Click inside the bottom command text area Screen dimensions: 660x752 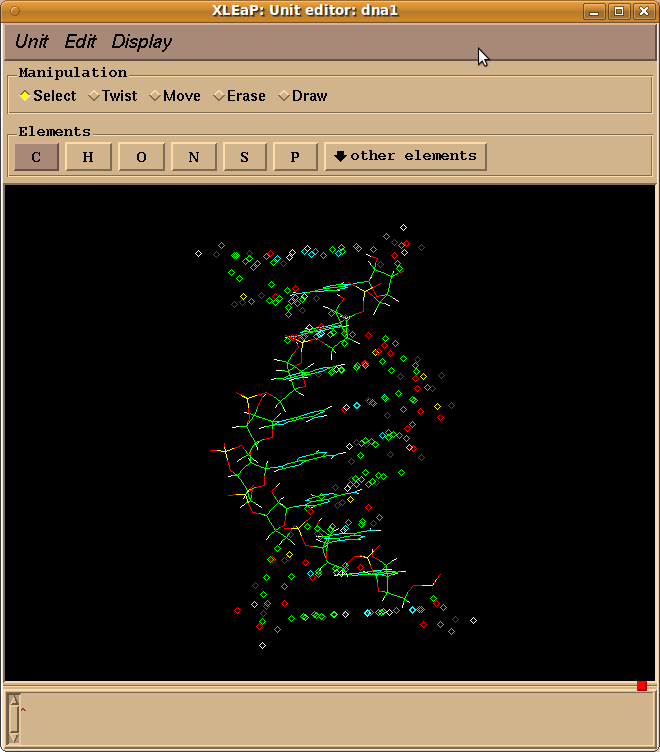[x=330, y=718]
